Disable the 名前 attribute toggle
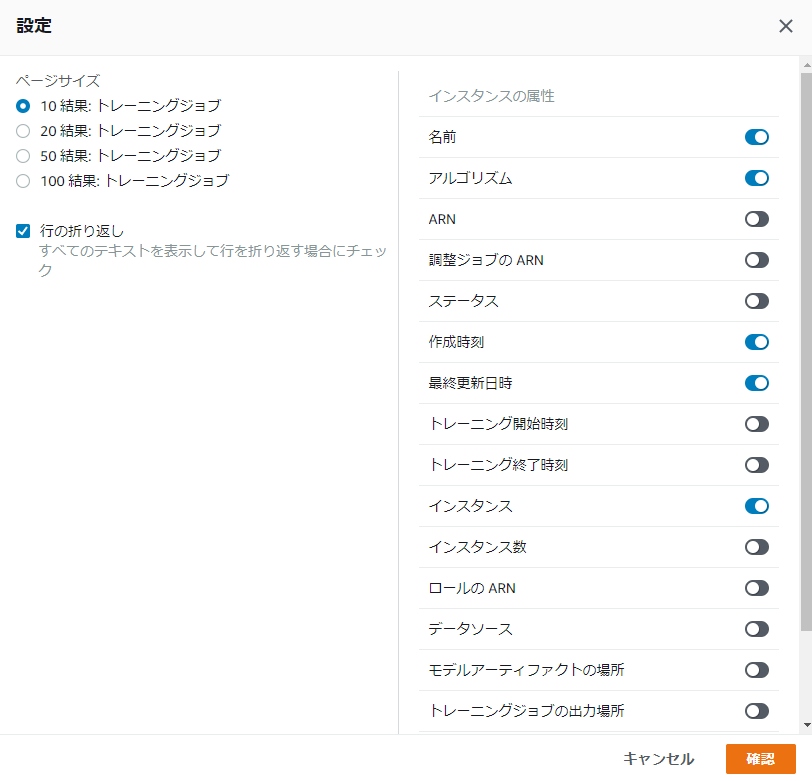 pyautogui.click(x=757, y=137)
